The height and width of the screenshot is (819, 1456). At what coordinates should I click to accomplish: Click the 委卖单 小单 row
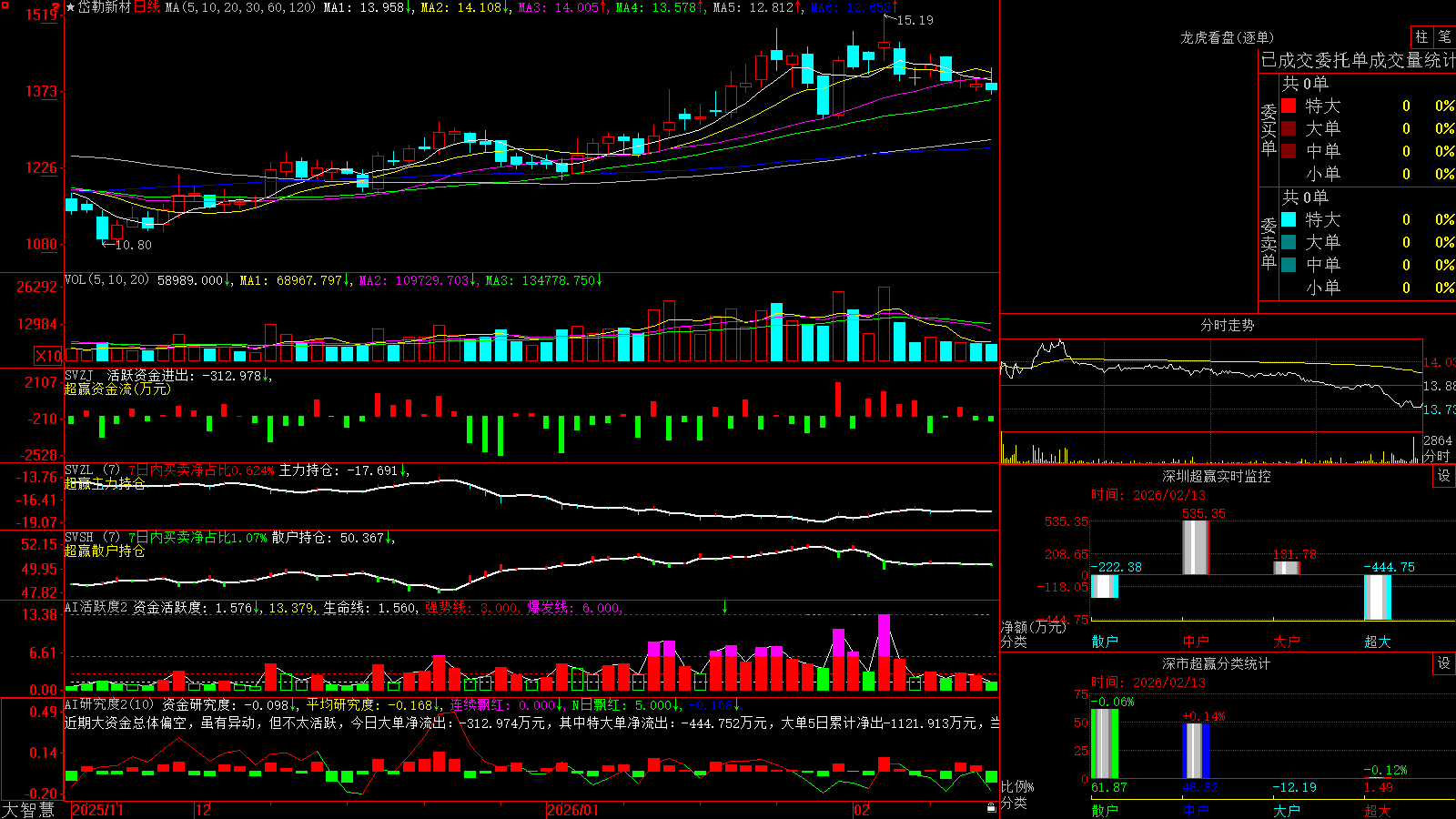[1368, 288]
